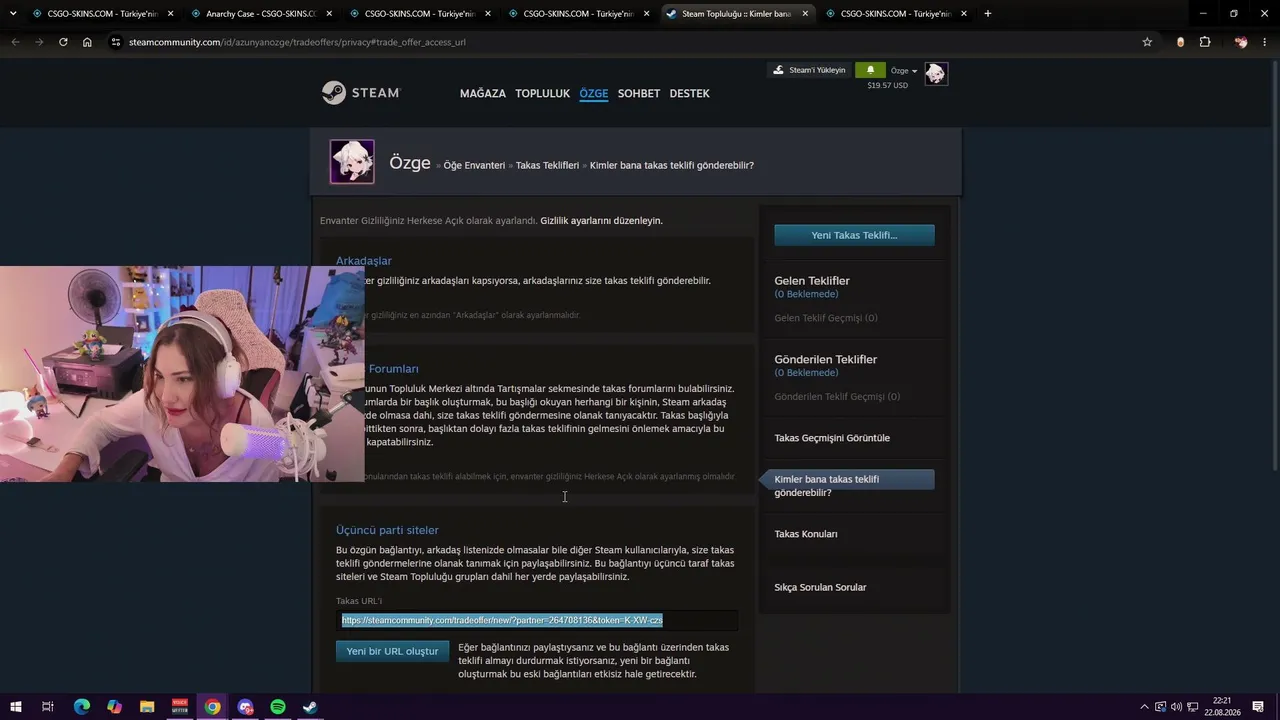Open Copilot from the taskbar
1280x720 pixels.
click(x=115, y=707)
